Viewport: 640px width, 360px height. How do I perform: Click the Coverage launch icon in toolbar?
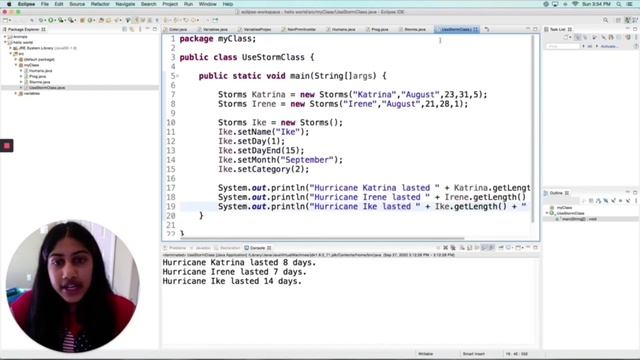(x=60, y=20)
